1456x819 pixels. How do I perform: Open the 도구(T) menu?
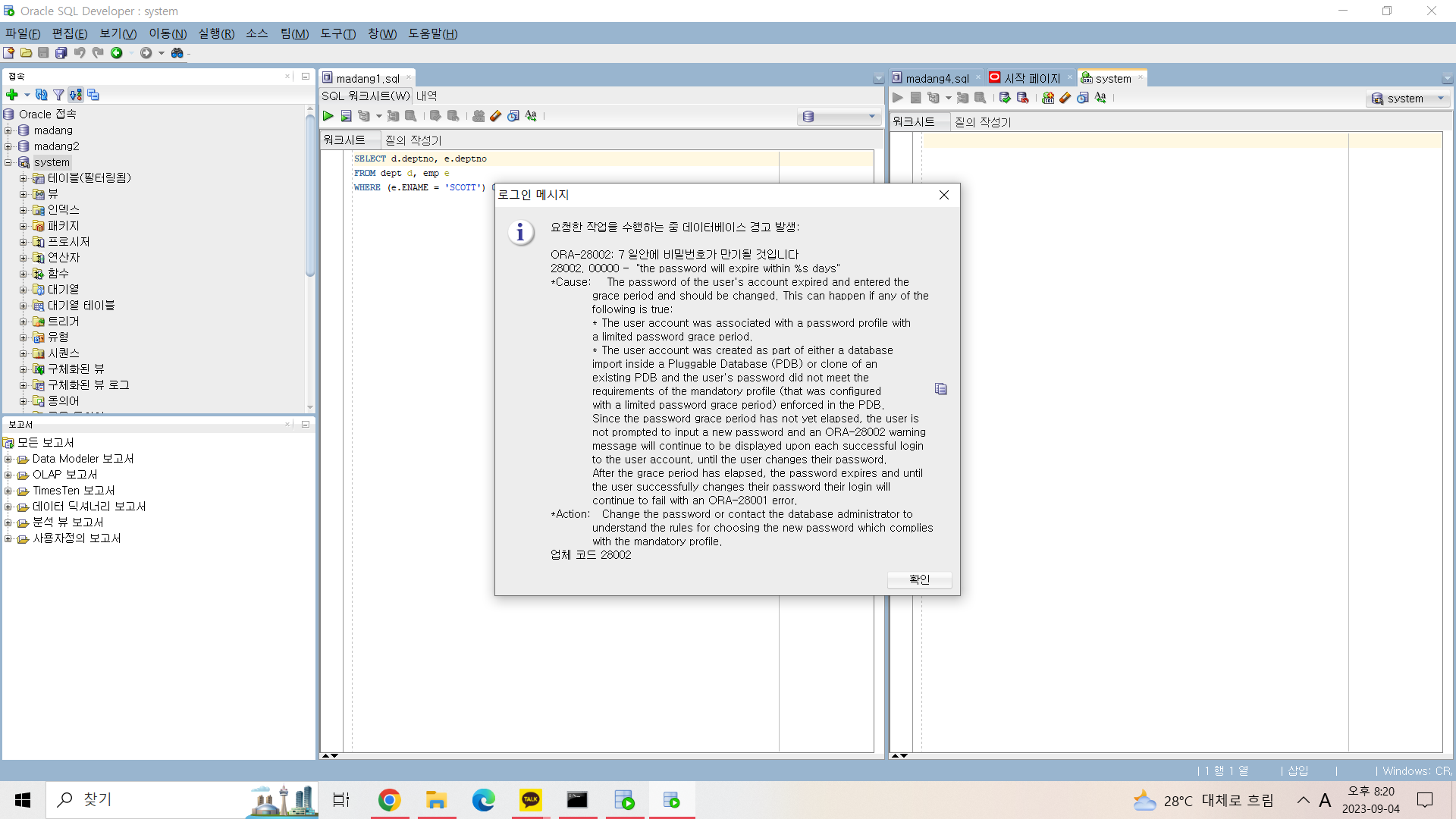click(337, 33)
